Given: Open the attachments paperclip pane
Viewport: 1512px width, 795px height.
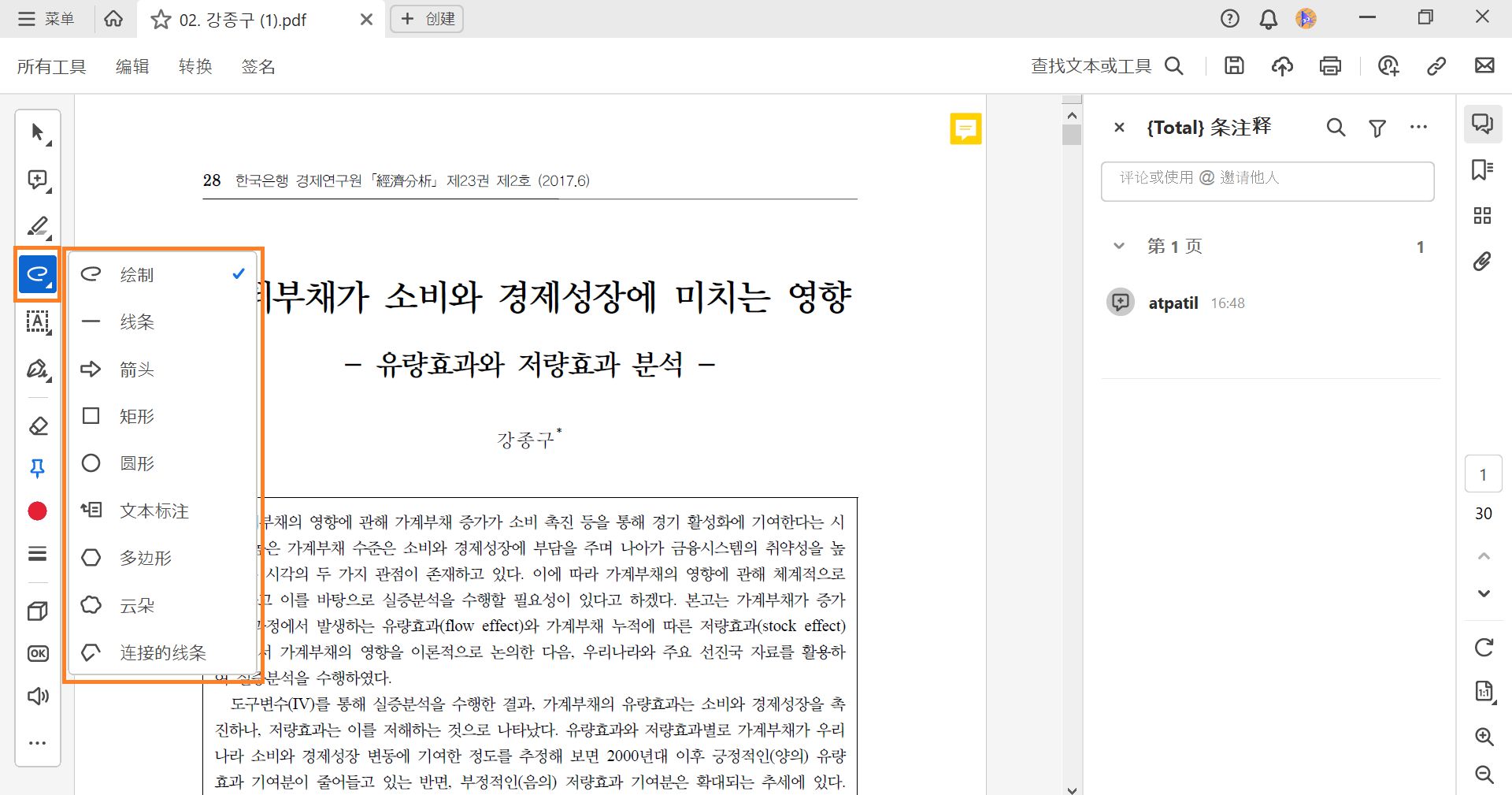Looking at the screenshot, I should [x=1482, y=261].
